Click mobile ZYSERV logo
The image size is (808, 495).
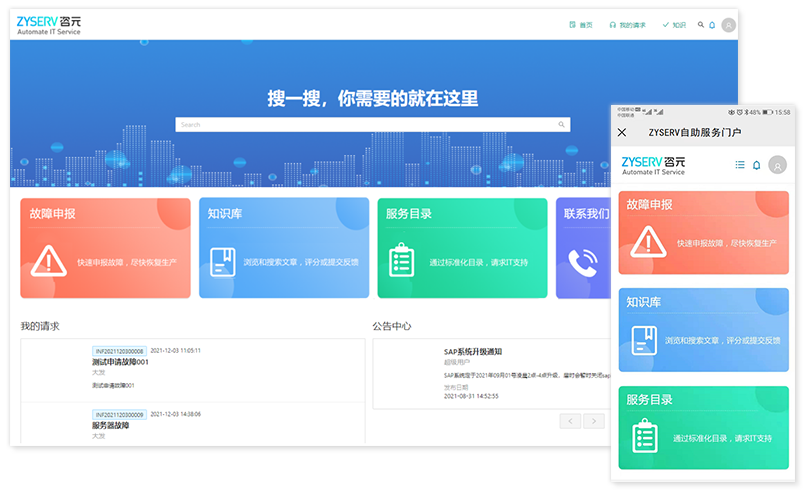point(653,165)
